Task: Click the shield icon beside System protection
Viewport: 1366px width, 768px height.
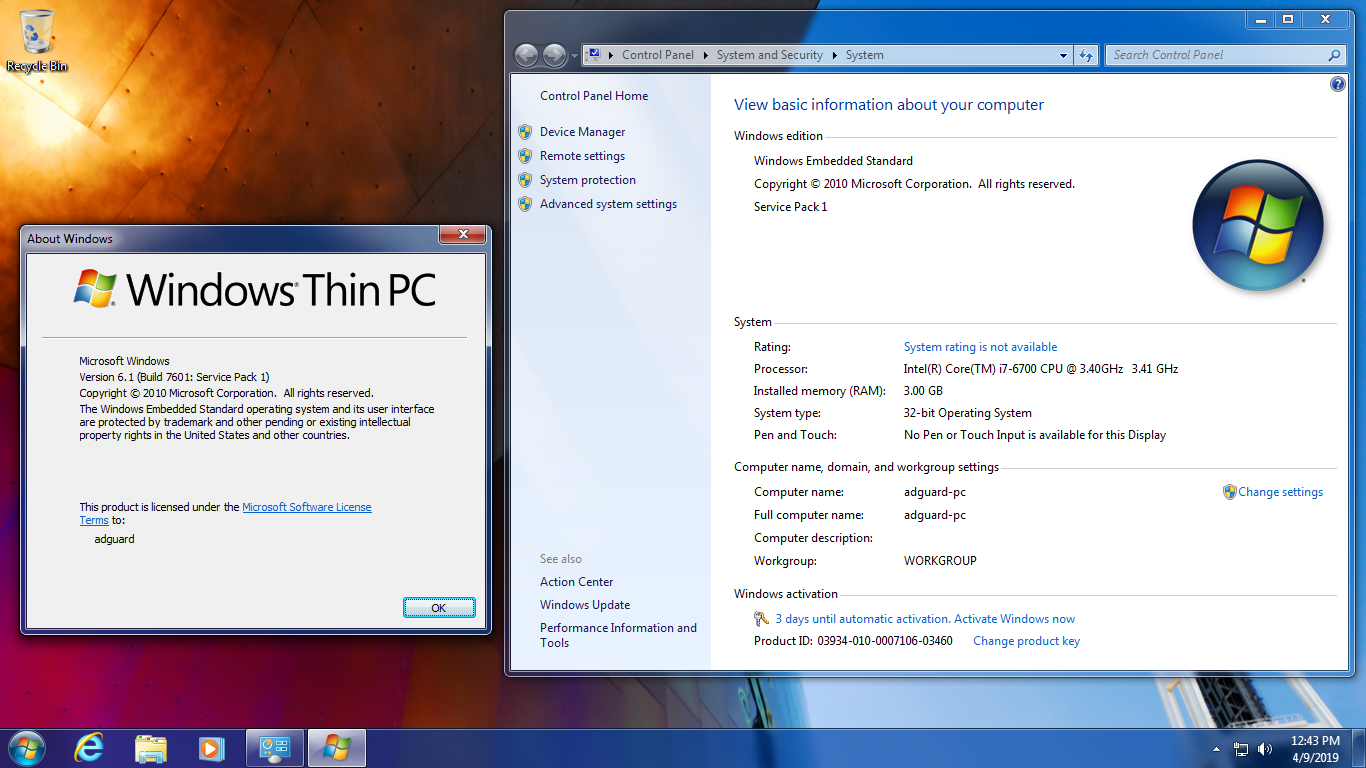Action: (525, 180)
